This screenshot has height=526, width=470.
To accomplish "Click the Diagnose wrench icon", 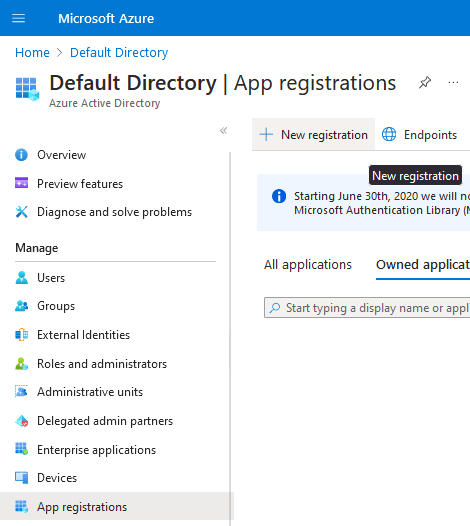I will (x=21, y=212).
